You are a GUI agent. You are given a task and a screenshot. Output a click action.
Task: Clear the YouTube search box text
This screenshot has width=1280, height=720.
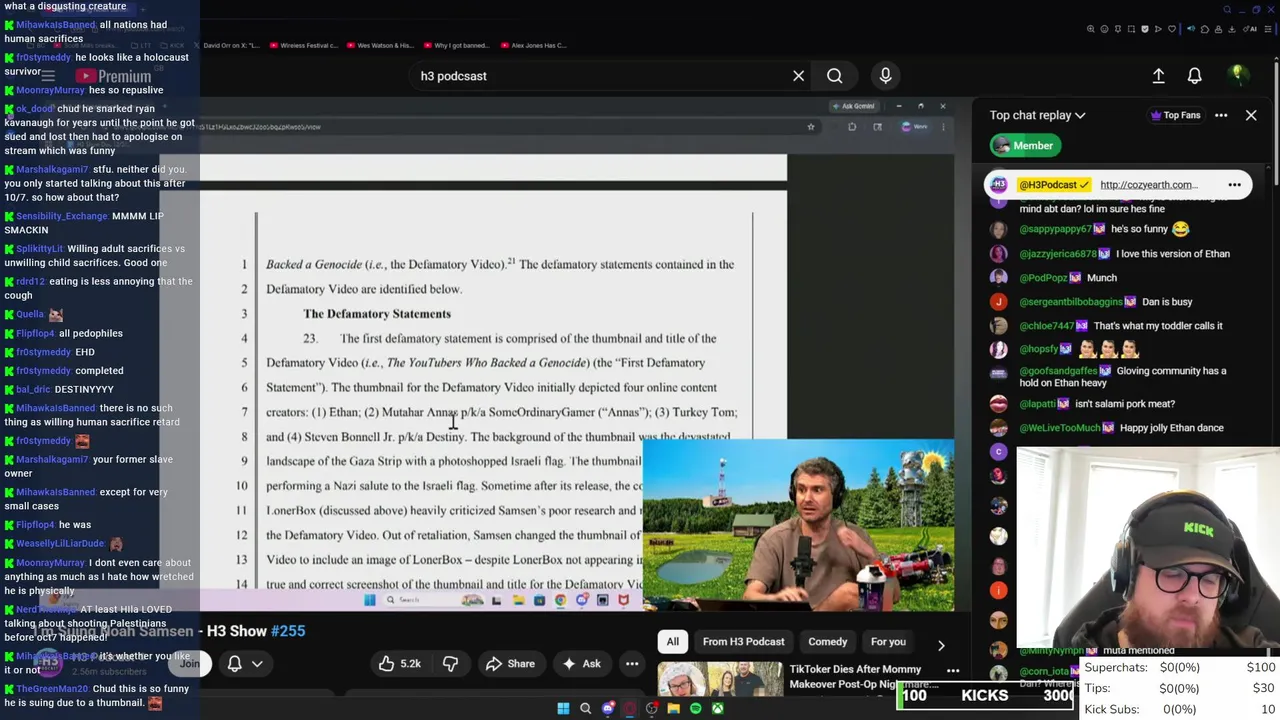[798, 76]
